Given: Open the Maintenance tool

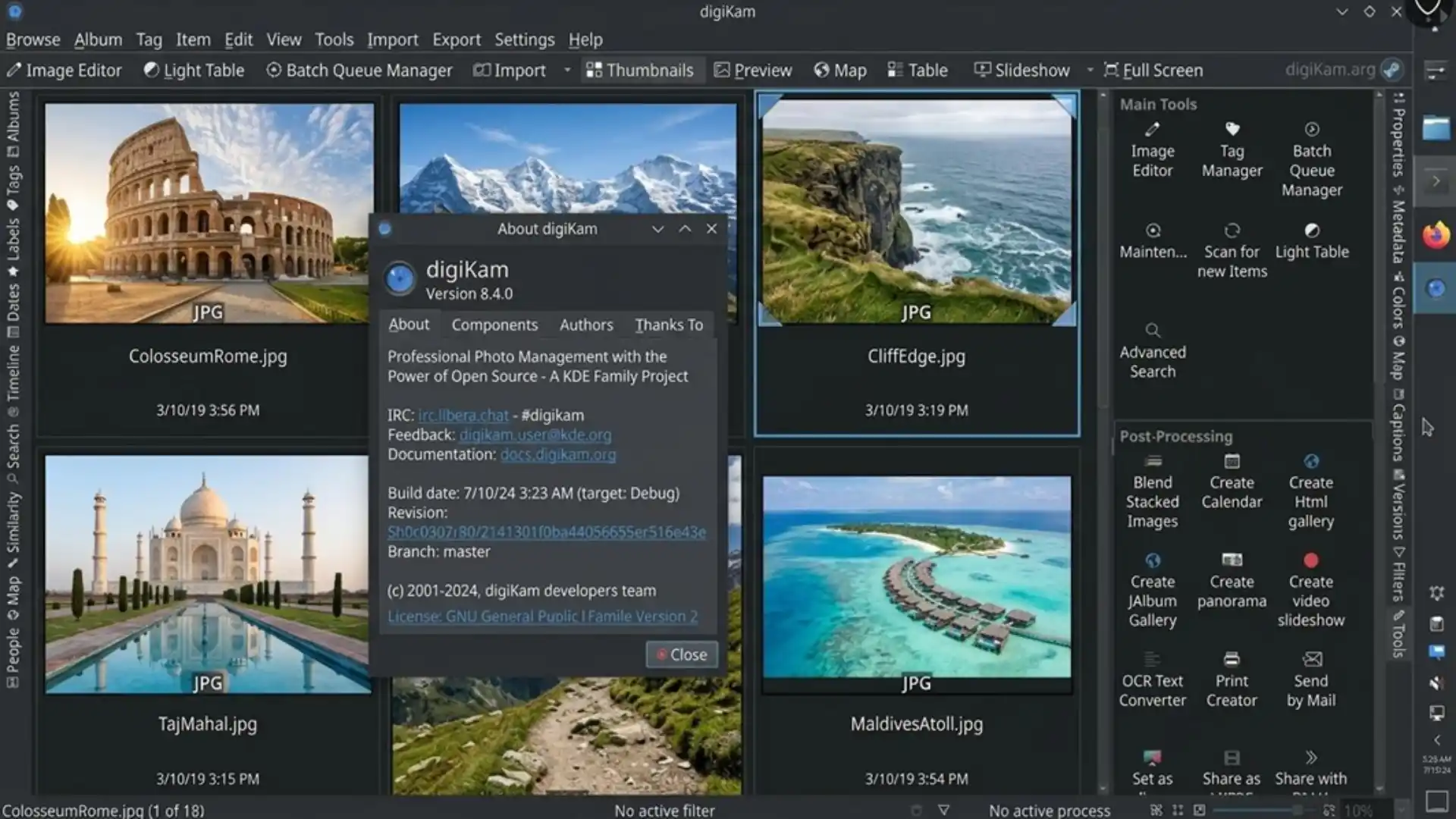Looking at the screenshot, I should point(1153,241).
